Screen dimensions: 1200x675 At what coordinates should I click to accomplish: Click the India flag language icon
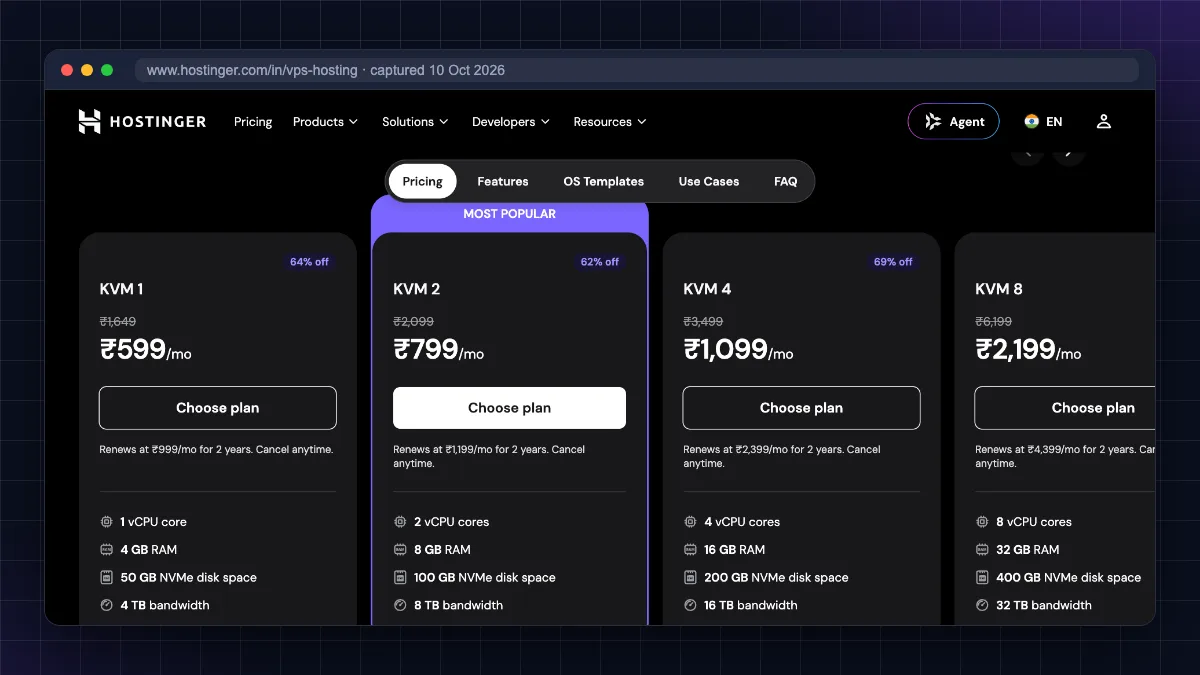1031,121
